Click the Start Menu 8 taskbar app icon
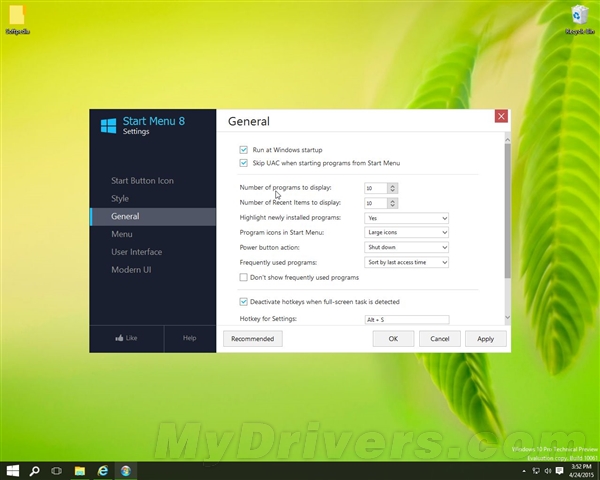This screenshot has width=600, height=480. click(126, 471)
